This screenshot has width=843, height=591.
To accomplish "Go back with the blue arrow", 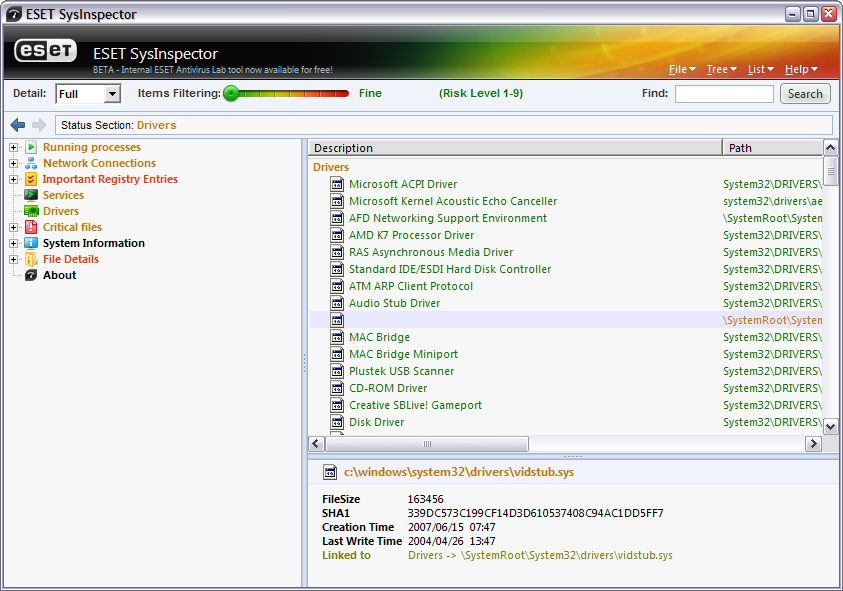I will tap(18, 125).
